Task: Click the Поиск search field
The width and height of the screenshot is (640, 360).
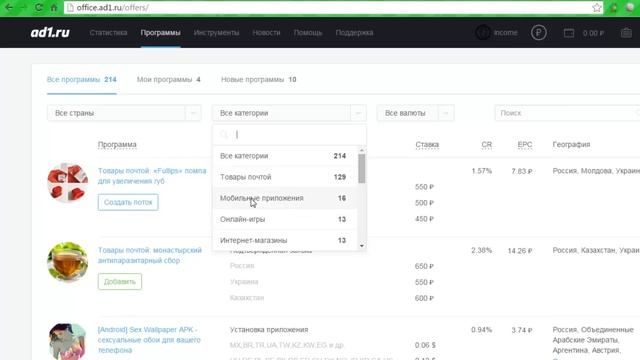Action: click(x=567, y=113)
